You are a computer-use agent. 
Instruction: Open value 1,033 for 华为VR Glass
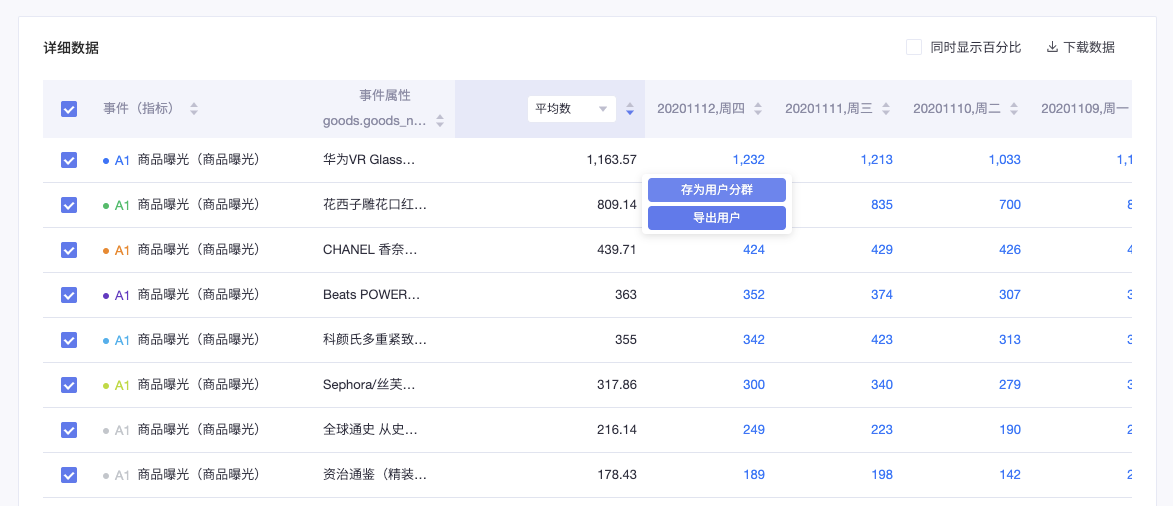coord(1005,159)
